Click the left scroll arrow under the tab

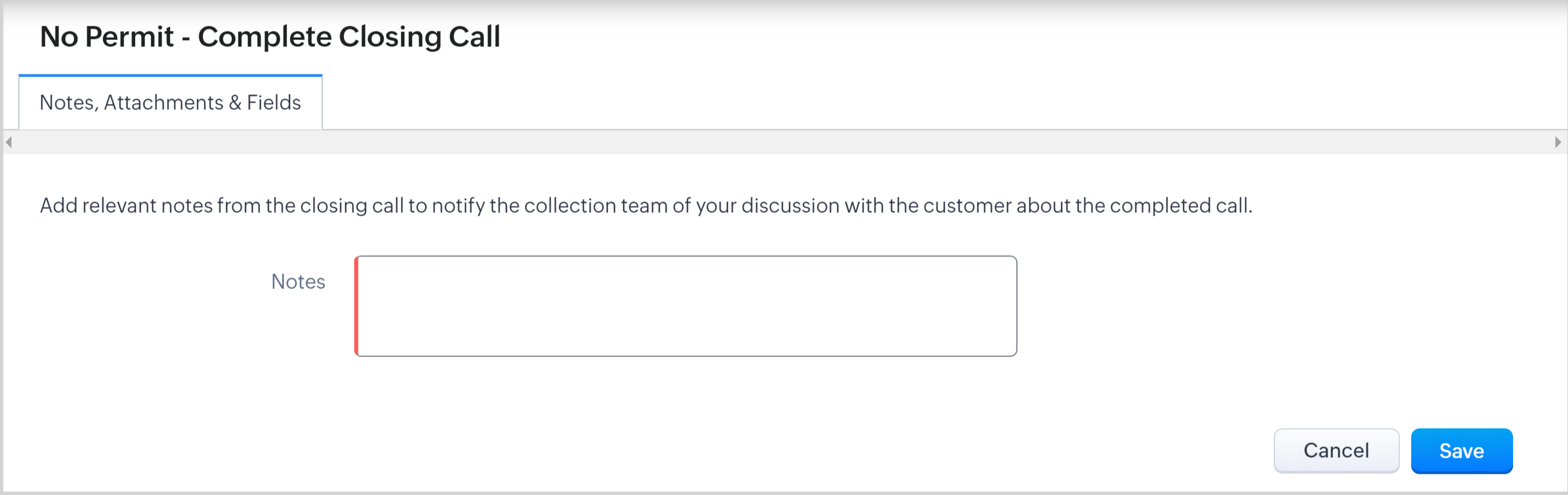click(9, 142)
